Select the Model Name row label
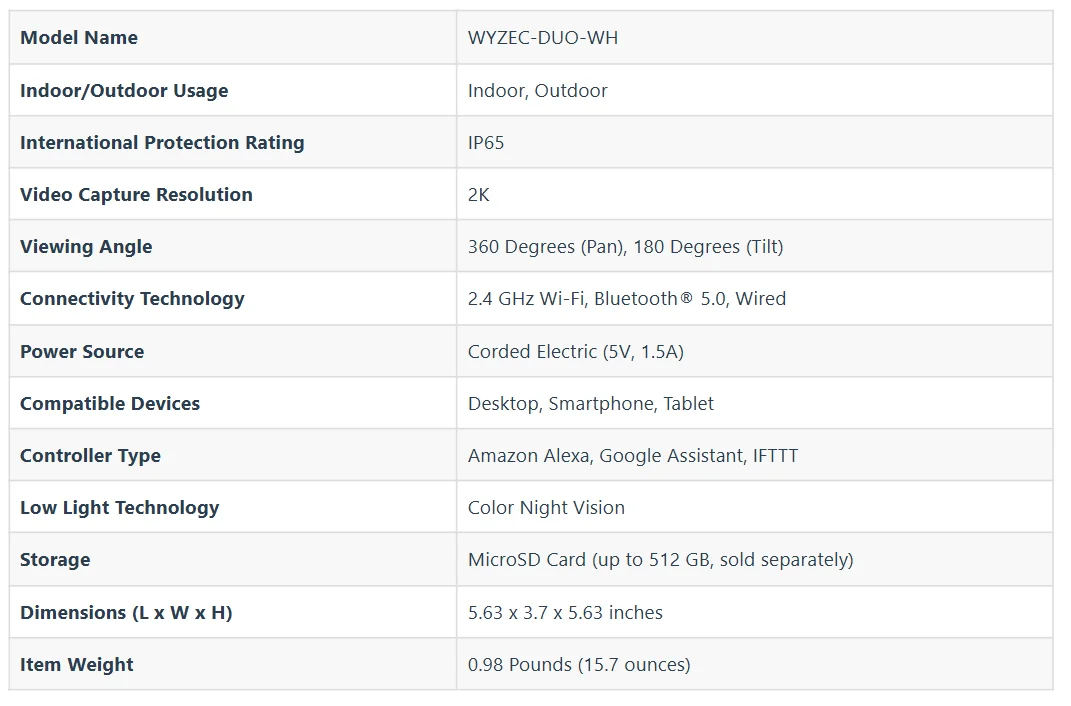This screenshot has height=706, width=1071. click(79, 38)
